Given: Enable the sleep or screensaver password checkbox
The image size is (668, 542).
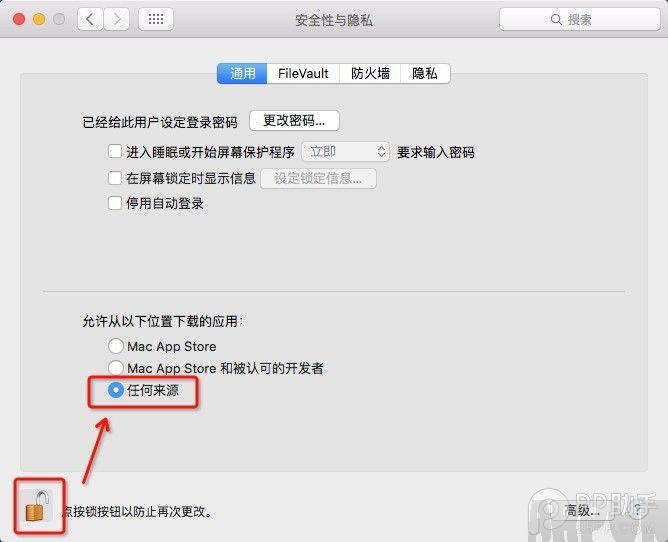Looking at the screenshot, I should tap(115, 151).
